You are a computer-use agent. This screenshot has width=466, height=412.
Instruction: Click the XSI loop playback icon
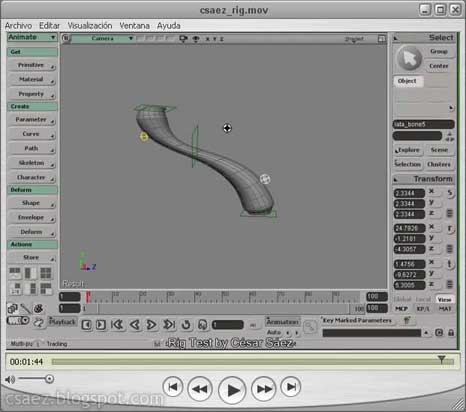coord(186,324)
